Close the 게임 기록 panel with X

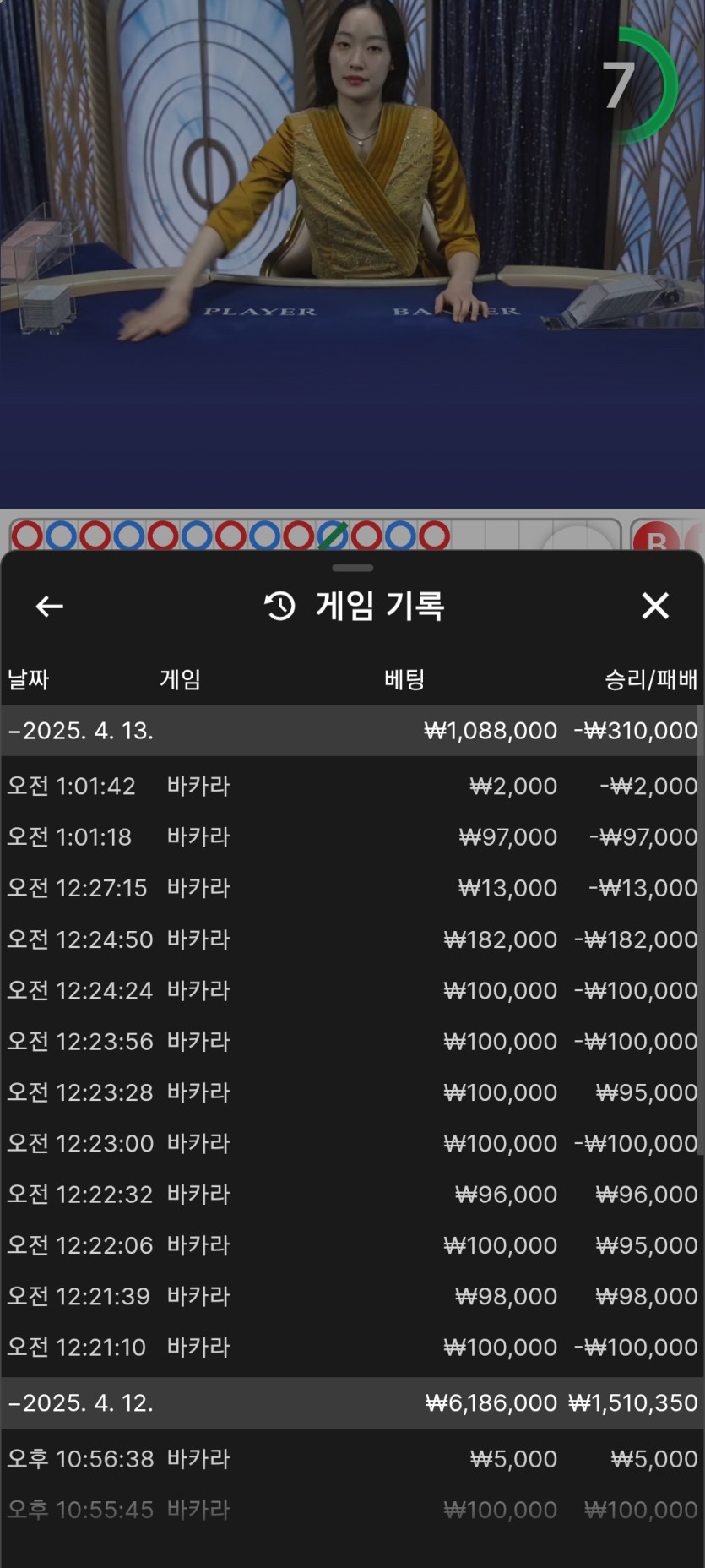point(655,606)
